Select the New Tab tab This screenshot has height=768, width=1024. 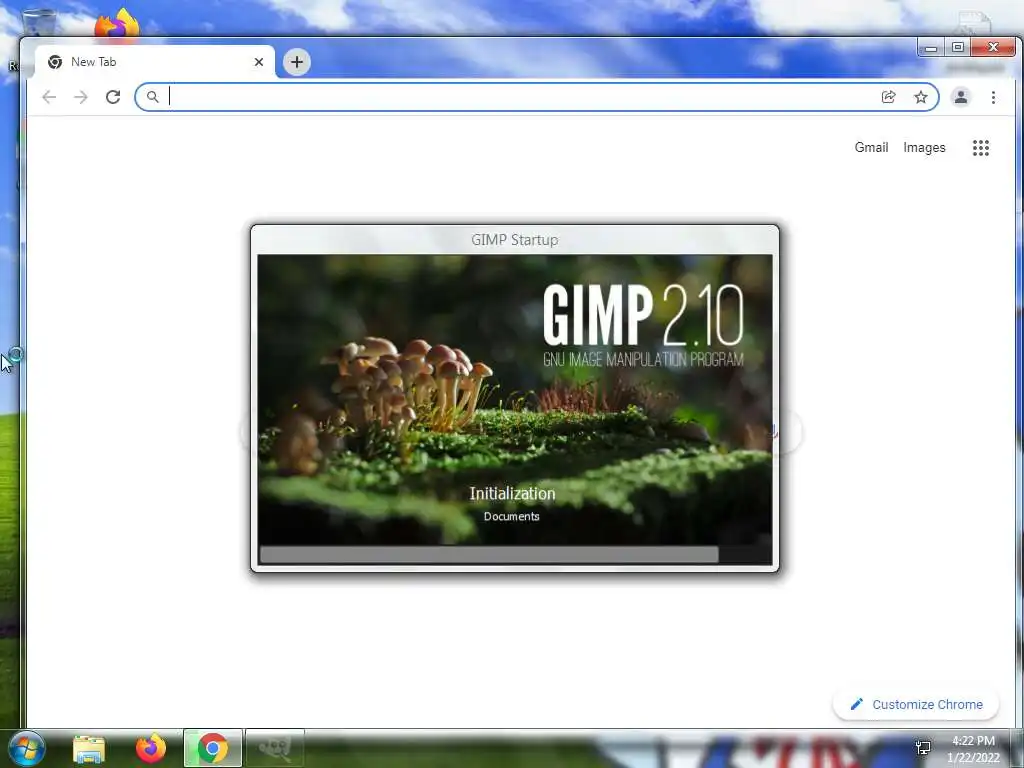point(155,62)
